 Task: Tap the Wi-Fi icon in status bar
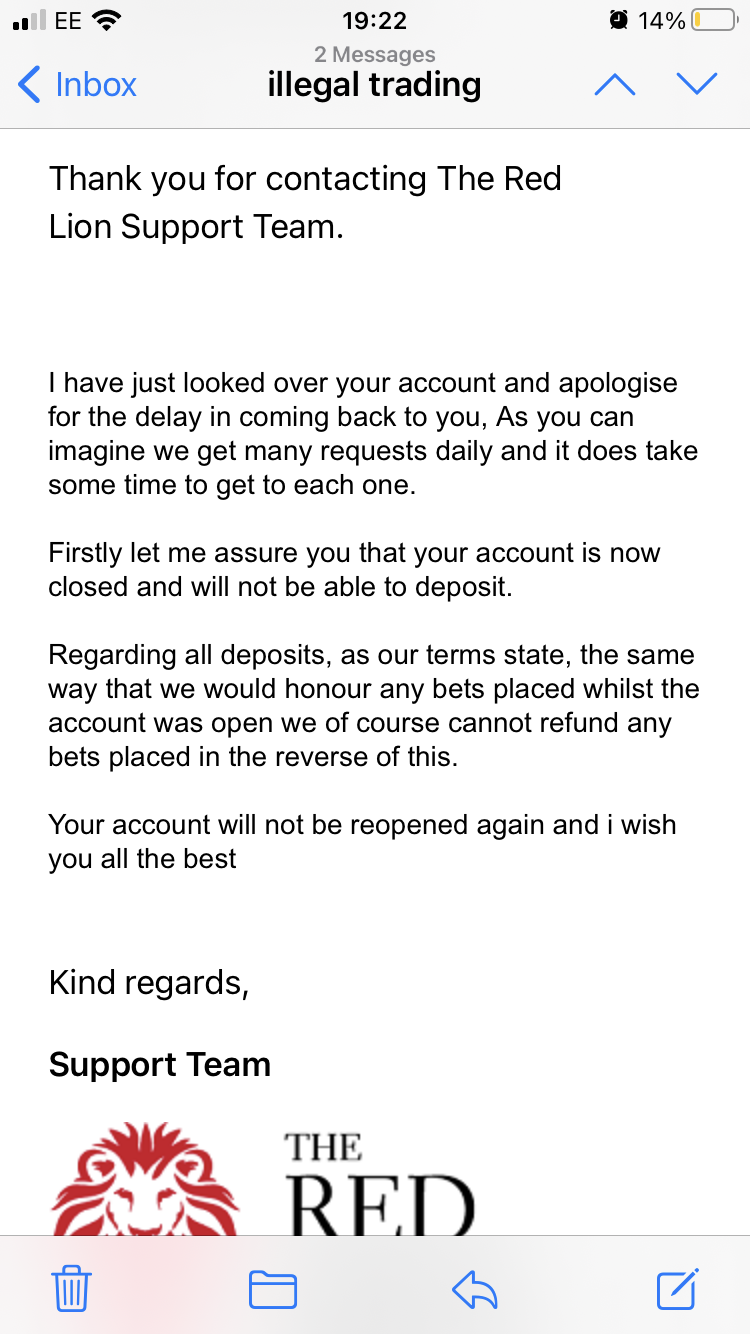click(x=105, y=20)
